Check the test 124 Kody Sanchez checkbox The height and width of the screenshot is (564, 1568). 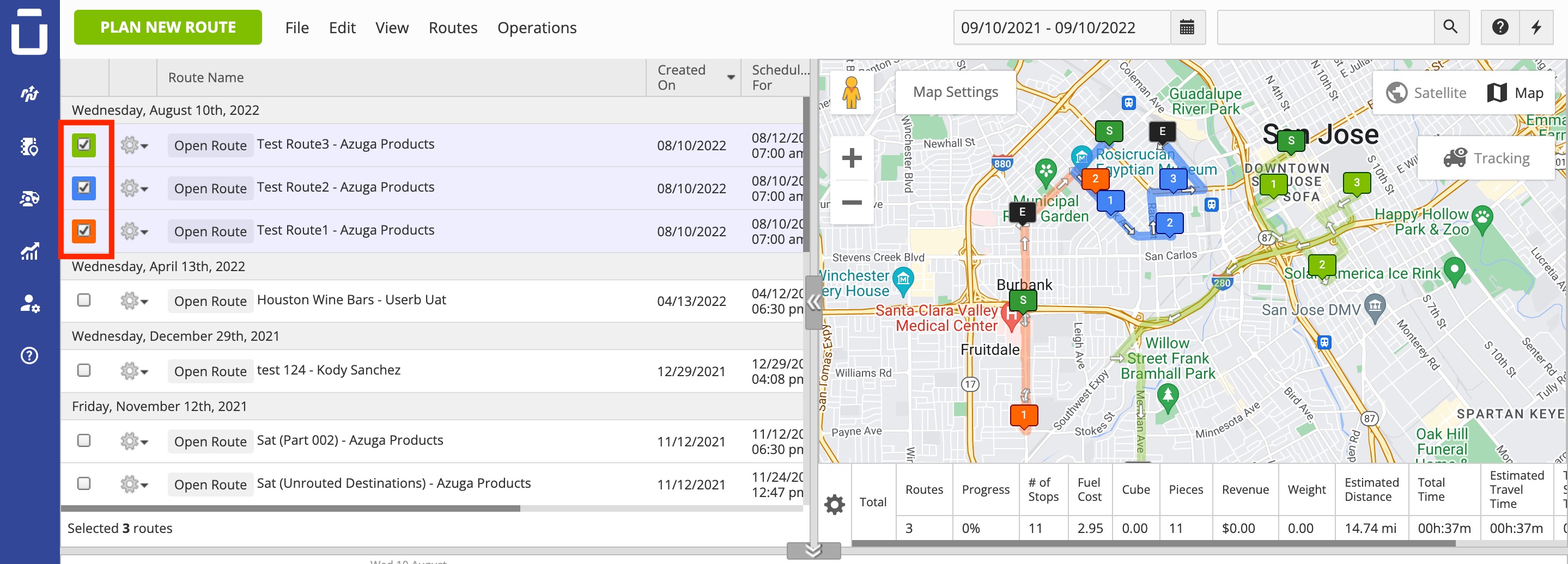pyautogui.click(x=84, y=370)
